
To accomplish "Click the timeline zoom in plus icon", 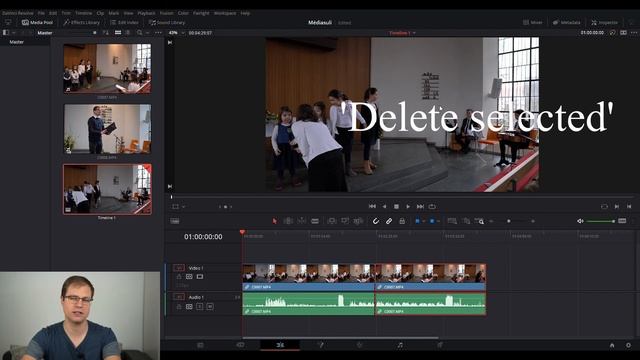I will coord(533,221).
